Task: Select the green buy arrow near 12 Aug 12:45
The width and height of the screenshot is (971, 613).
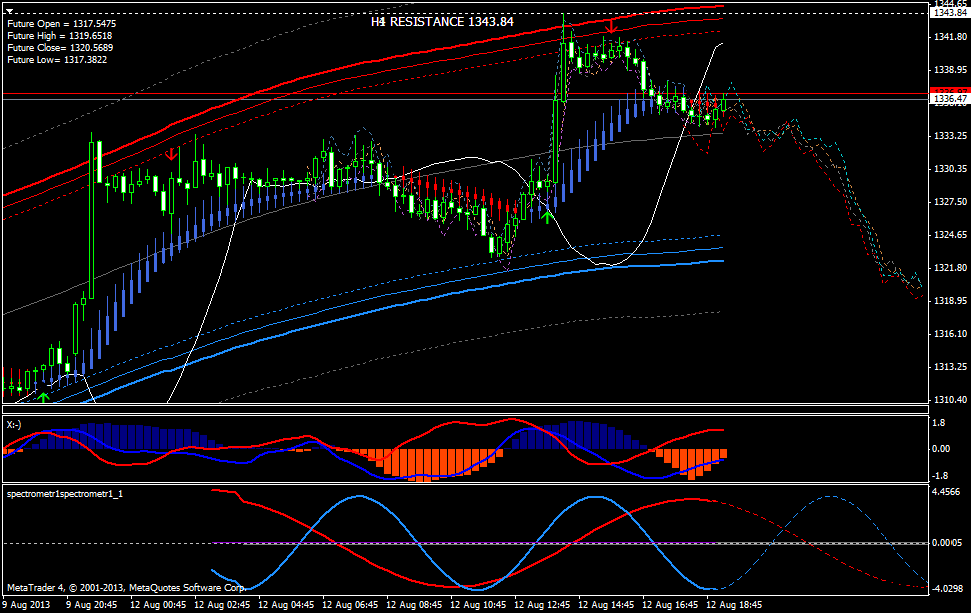Action: coord(547,215)
